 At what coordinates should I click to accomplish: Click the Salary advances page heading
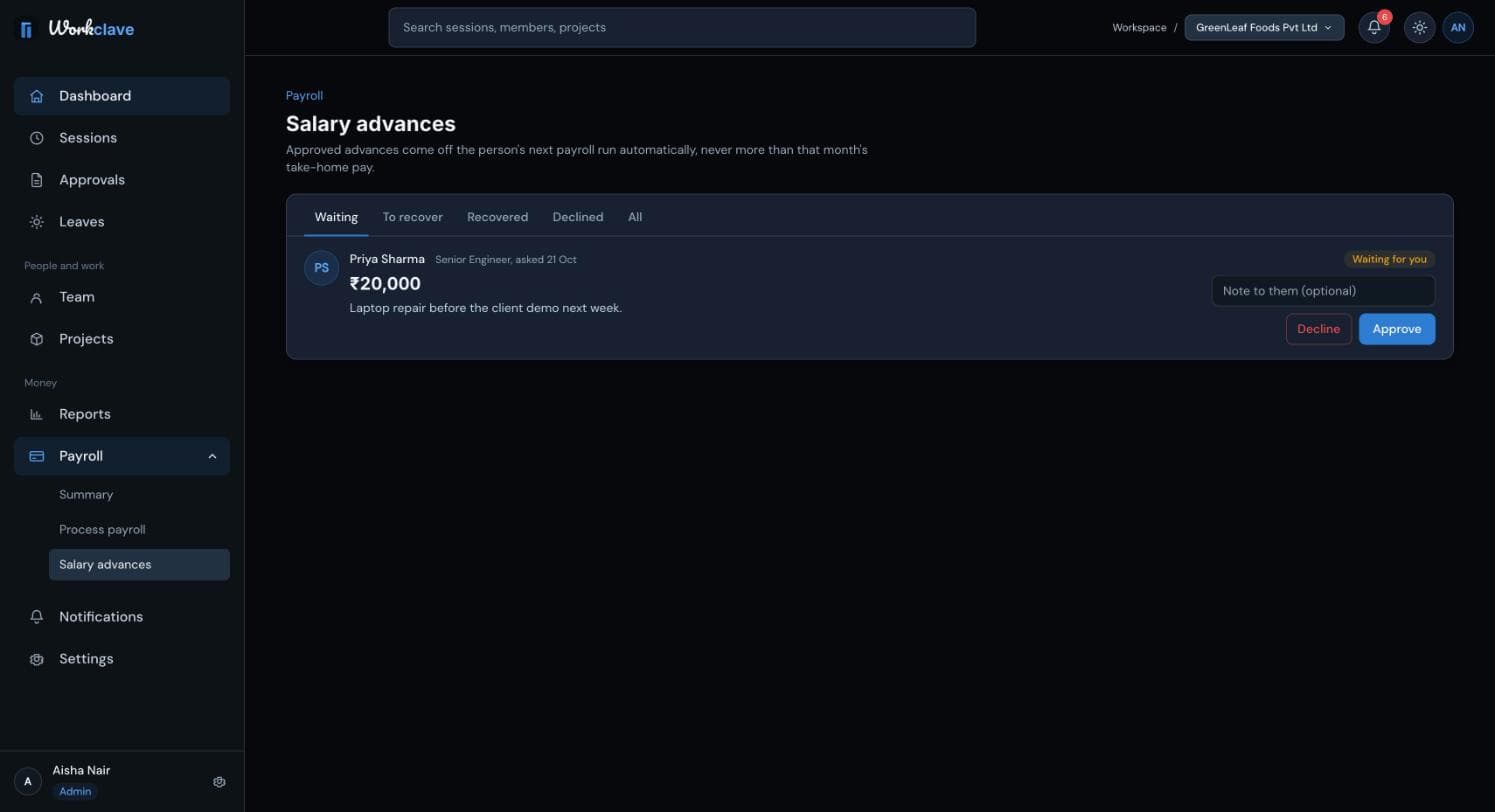click(371, 124)
